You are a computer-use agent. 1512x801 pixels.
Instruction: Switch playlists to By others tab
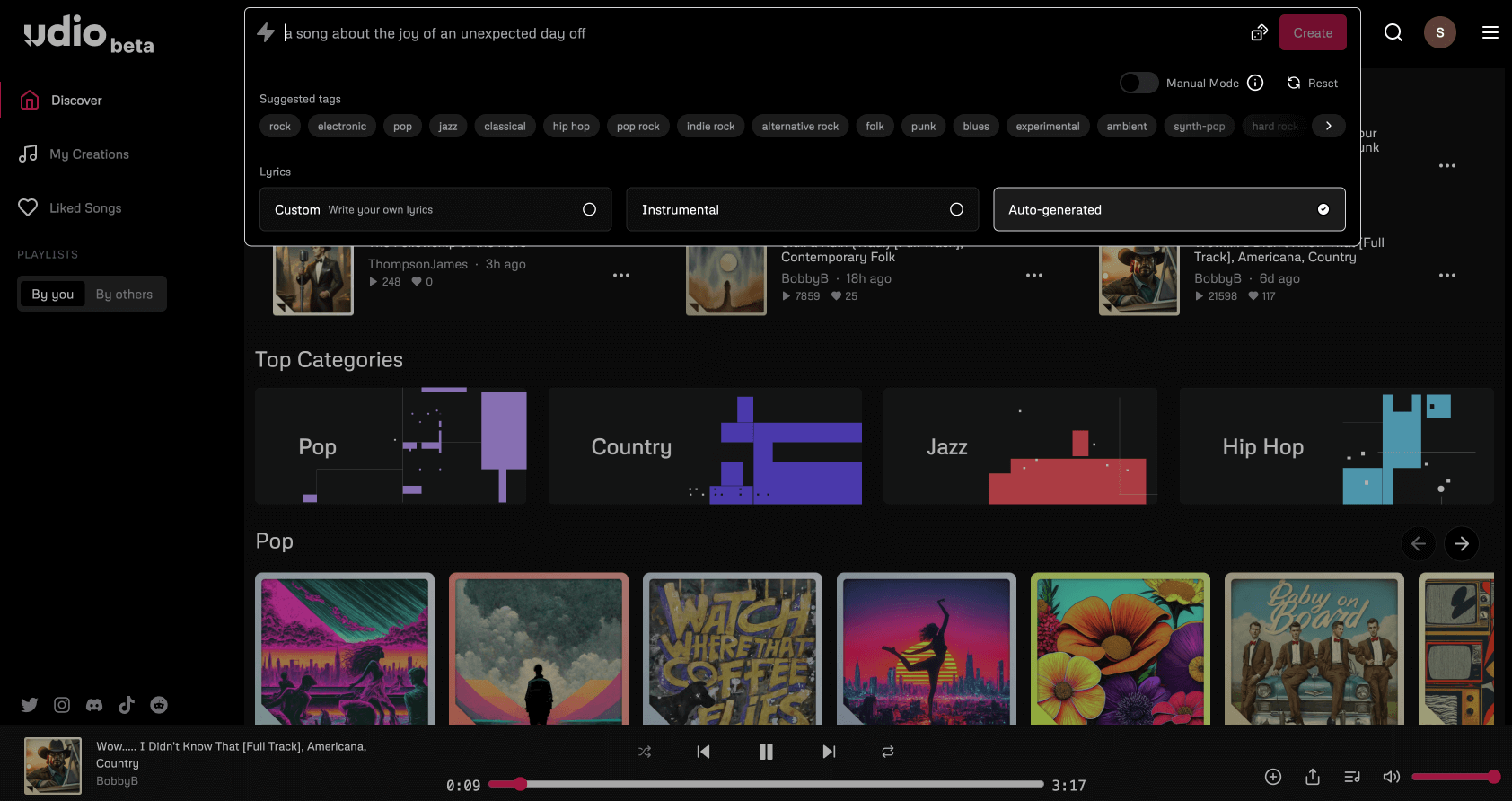coord(124,295)
